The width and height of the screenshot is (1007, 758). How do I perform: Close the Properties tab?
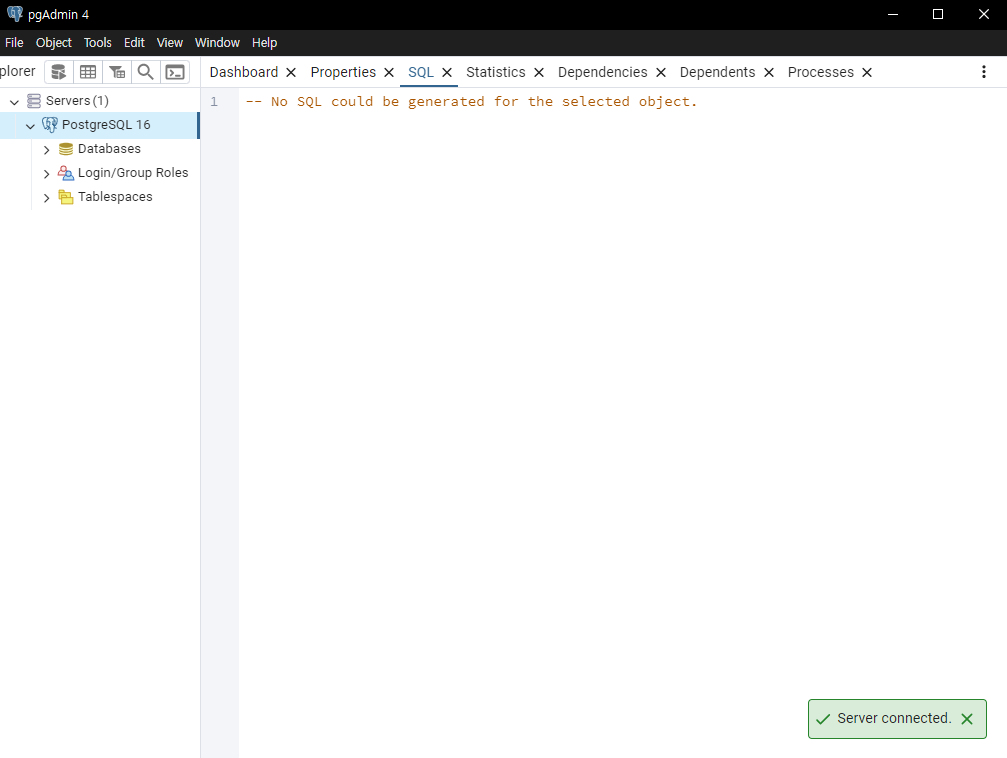click(389, 73)
